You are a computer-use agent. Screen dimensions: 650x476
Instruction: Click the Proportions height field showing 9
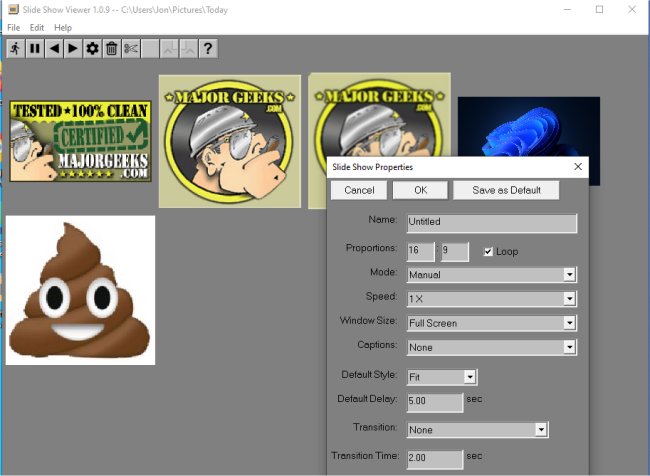(455, 252)
